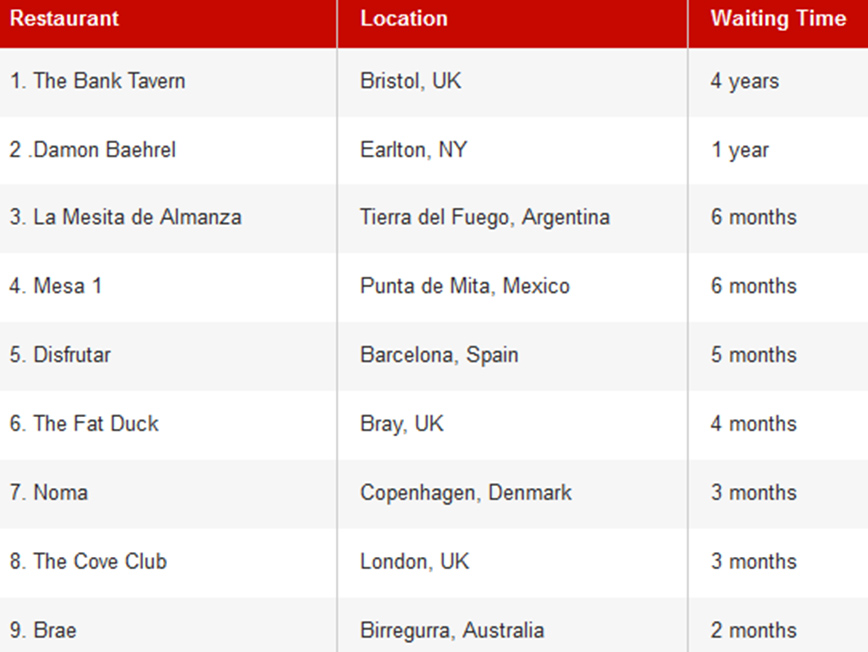Open The Cove Club entry
868x652 pixels.
pos(88,562)
